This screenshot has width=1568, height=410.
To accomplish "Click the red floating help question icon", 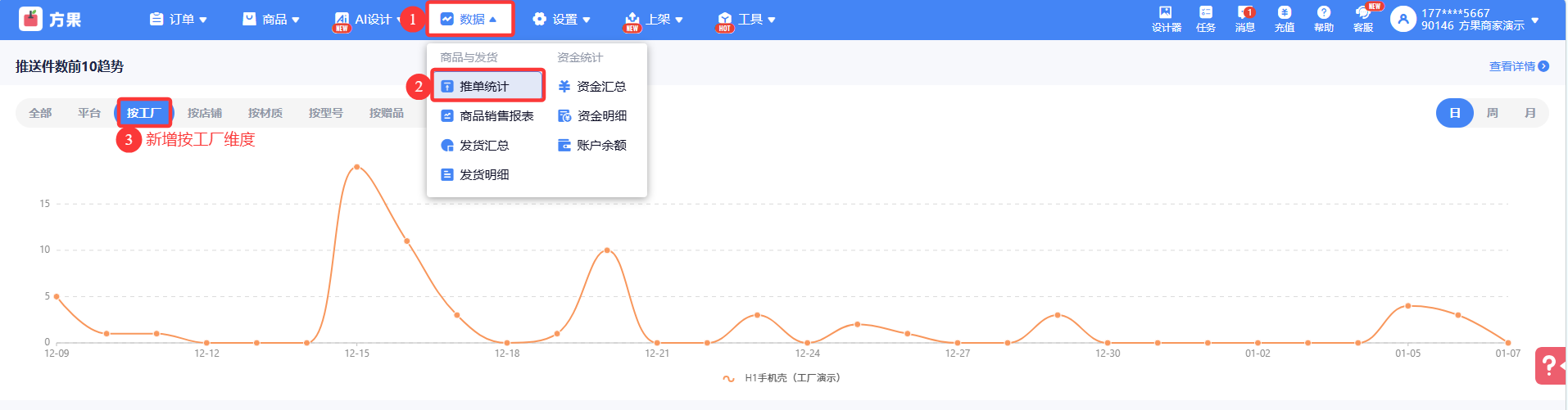I will (x=1550, y=365).
